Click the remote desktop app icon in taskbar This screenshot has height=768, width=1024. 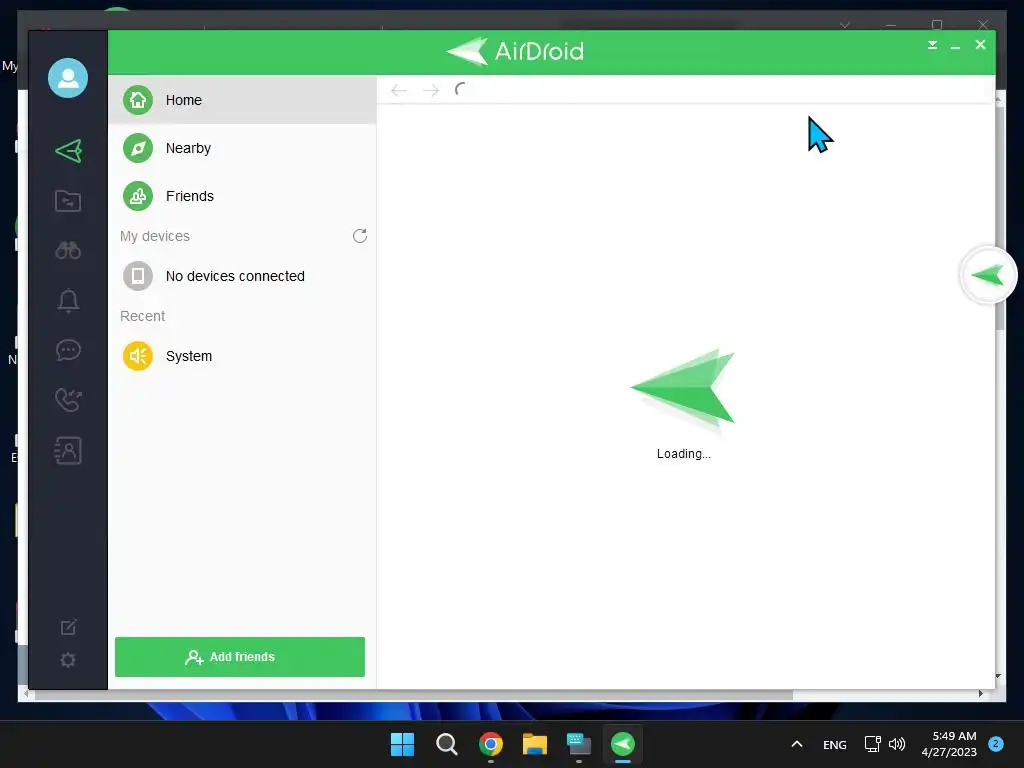[x=579, y=744]
